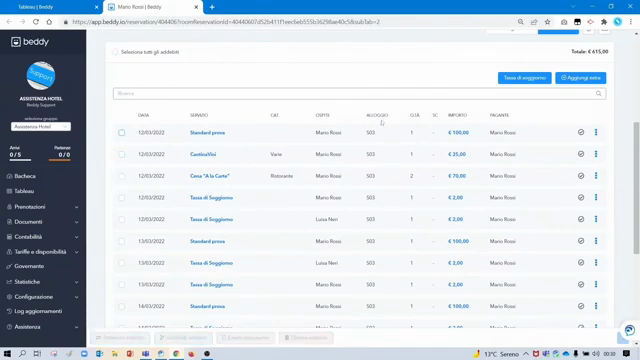Expand Tariffe e disponibilità section
The height and width of the screenshot is (360, 640).
[x=43, y=252]
